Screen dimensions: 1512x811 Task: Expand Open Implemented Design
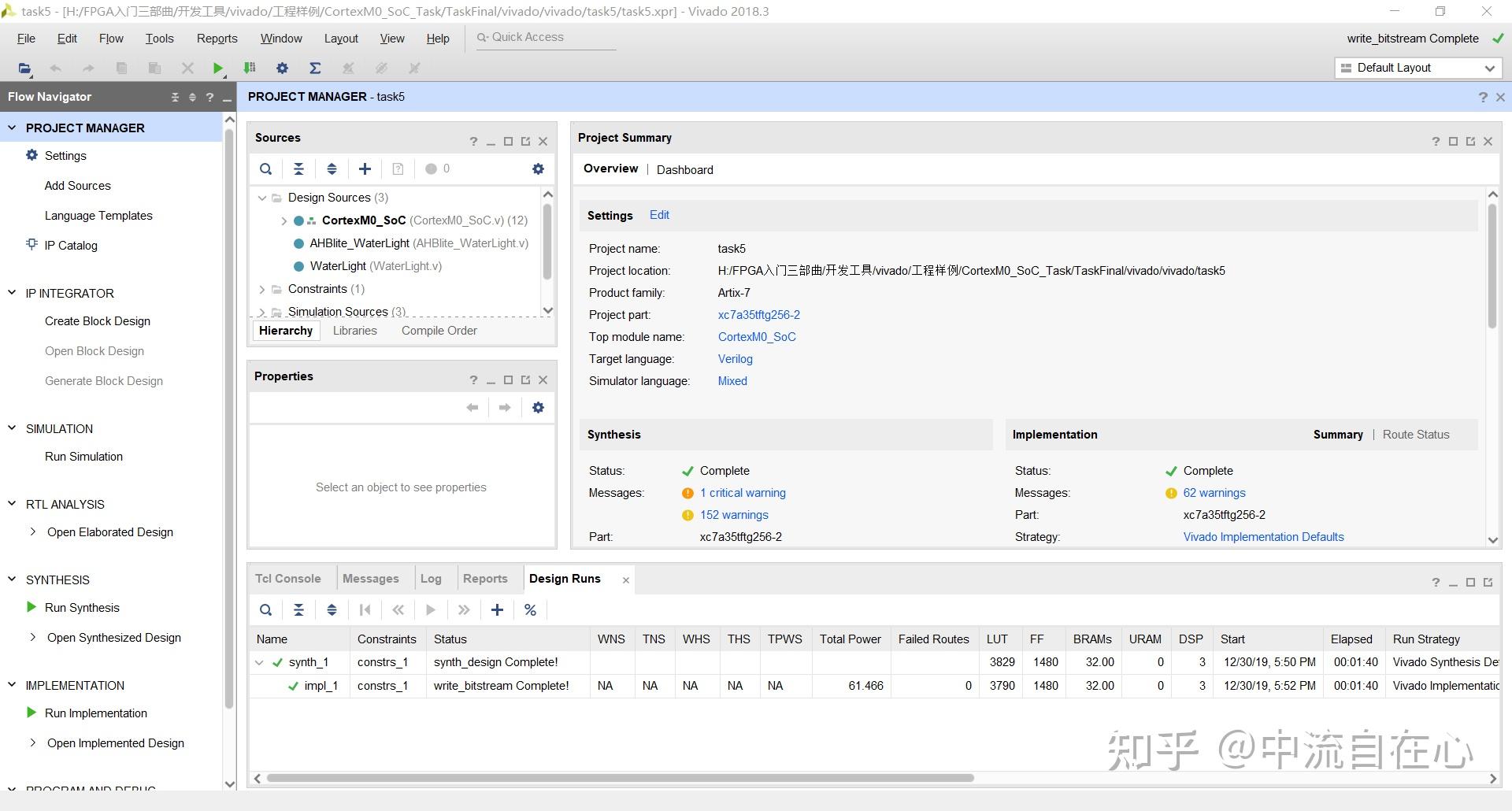click(32, 742)
